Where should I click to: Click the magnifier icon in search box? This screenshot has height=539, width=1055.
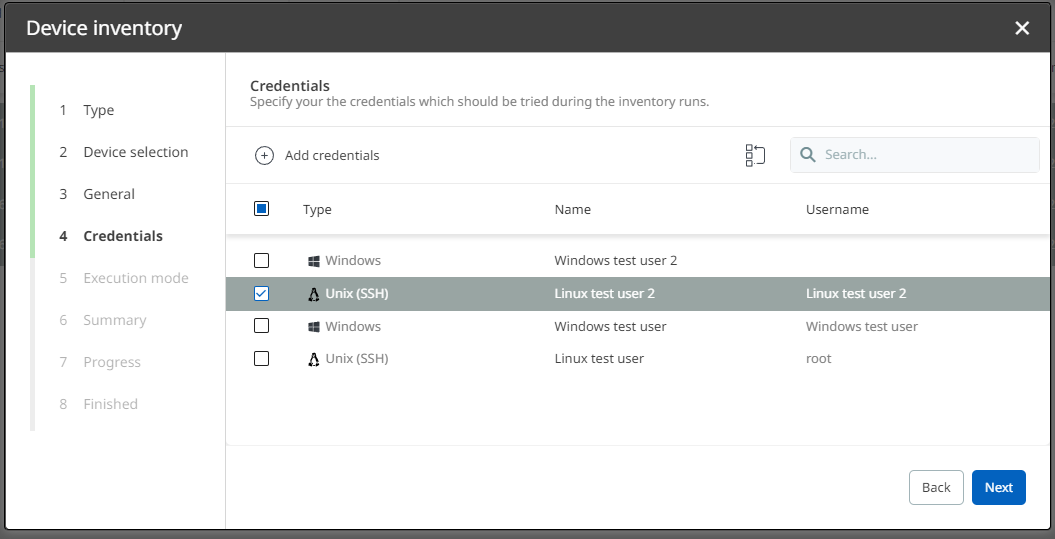coord(807,155)
